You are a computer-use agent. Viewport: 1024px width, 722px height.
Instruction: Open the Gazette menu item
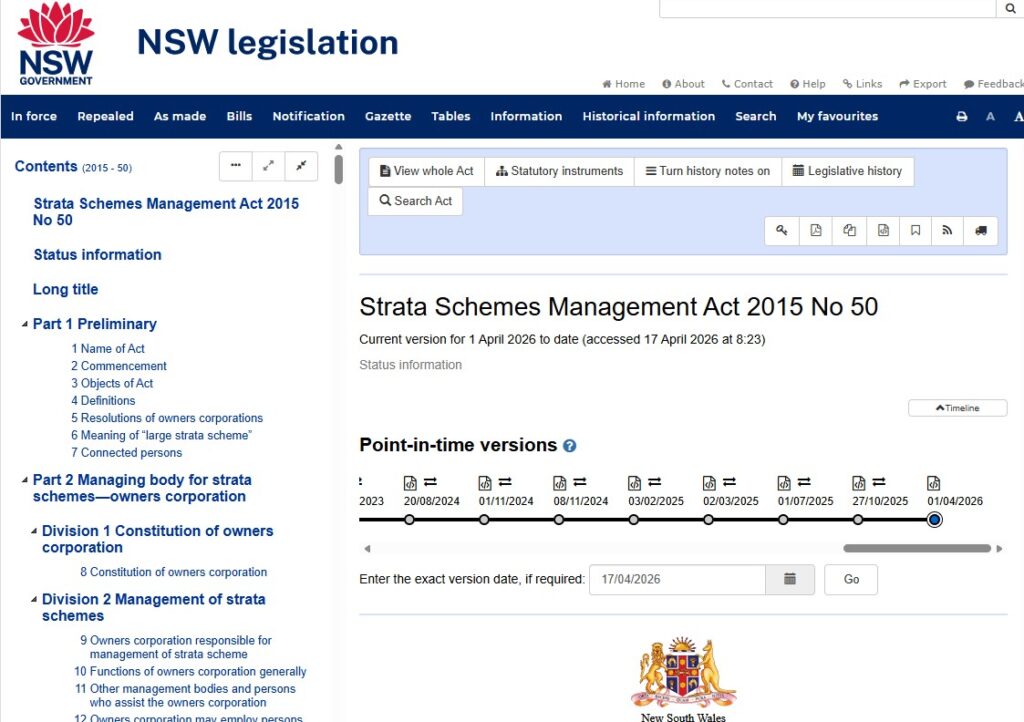click(x=388, y=117)
